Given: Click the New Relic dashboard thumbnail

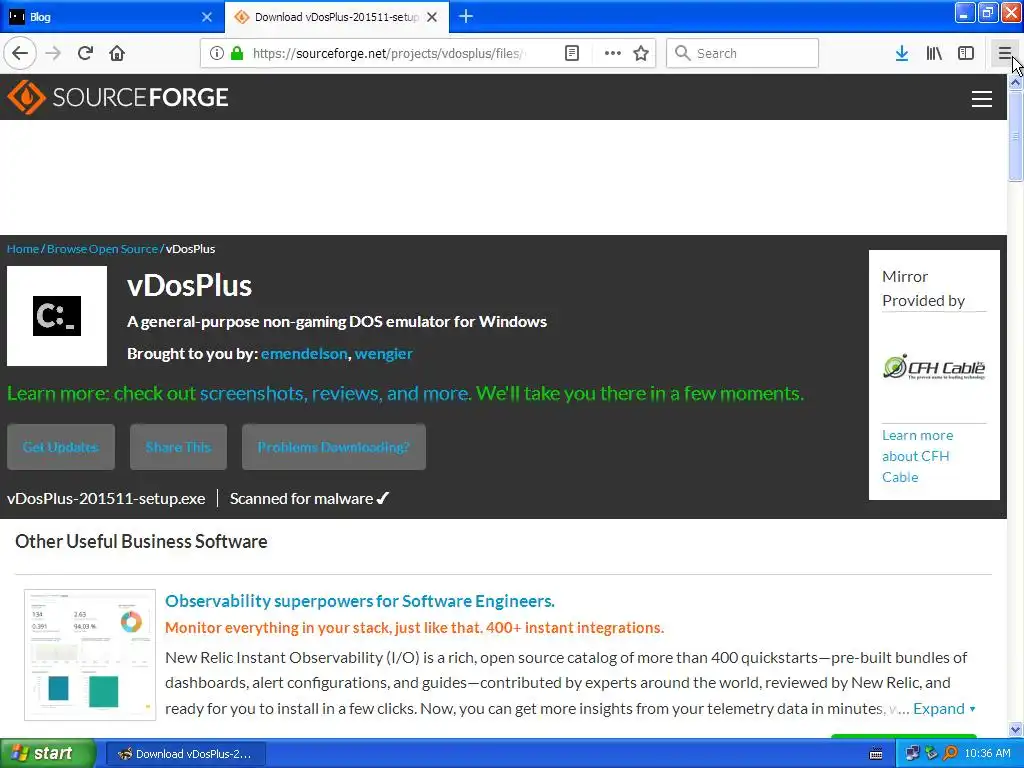Looking at the screenshot, I should [90, 654].
